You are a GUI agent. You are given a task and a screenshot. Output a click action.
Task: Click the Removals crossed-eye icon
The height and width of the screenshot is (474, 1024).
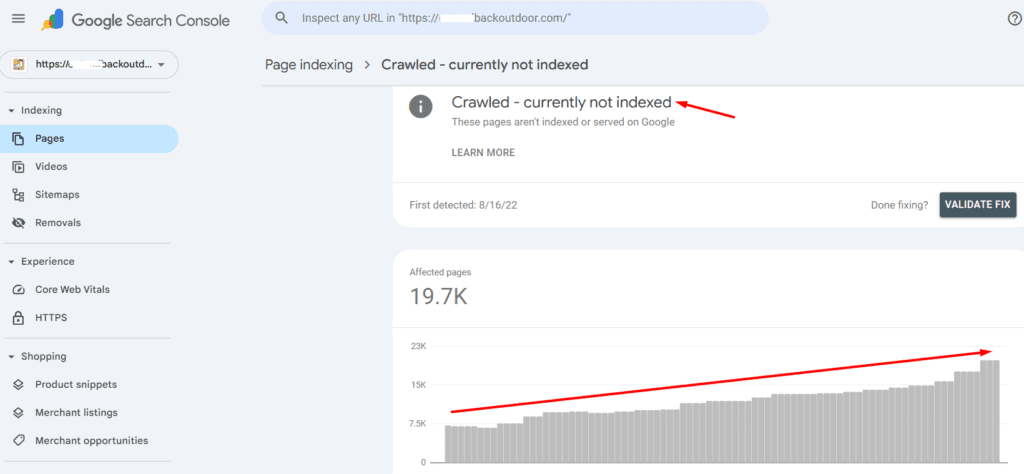coord(18,223)
